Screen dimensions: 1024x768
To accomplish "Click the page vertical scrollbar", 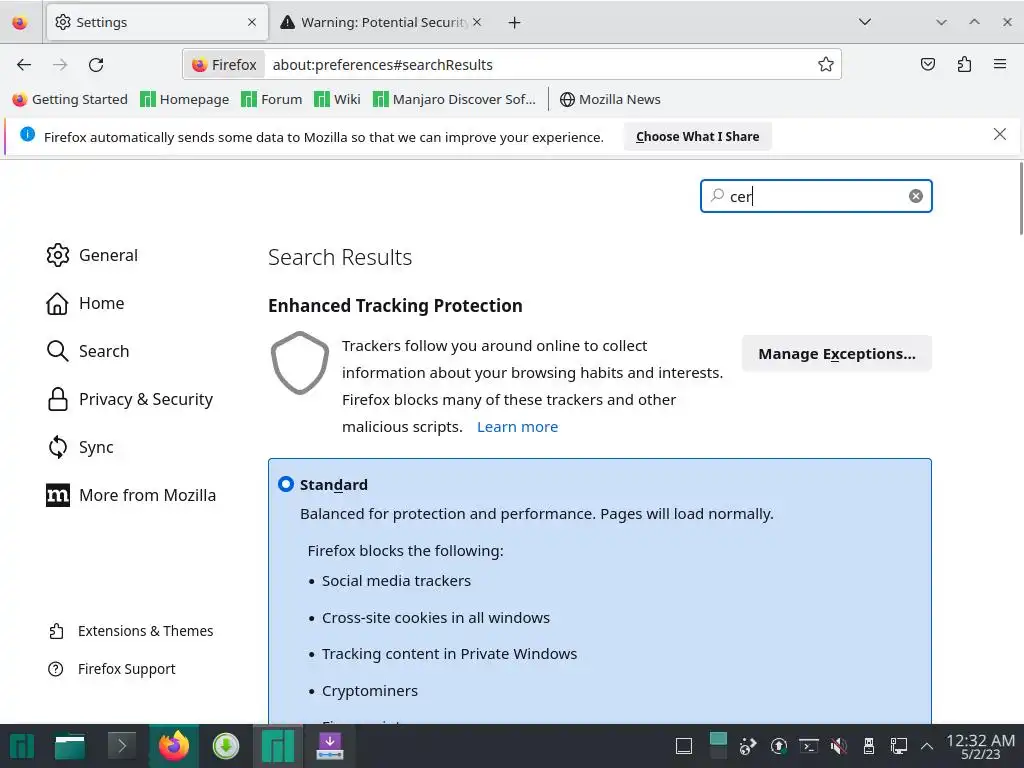I will point(1021,199).
